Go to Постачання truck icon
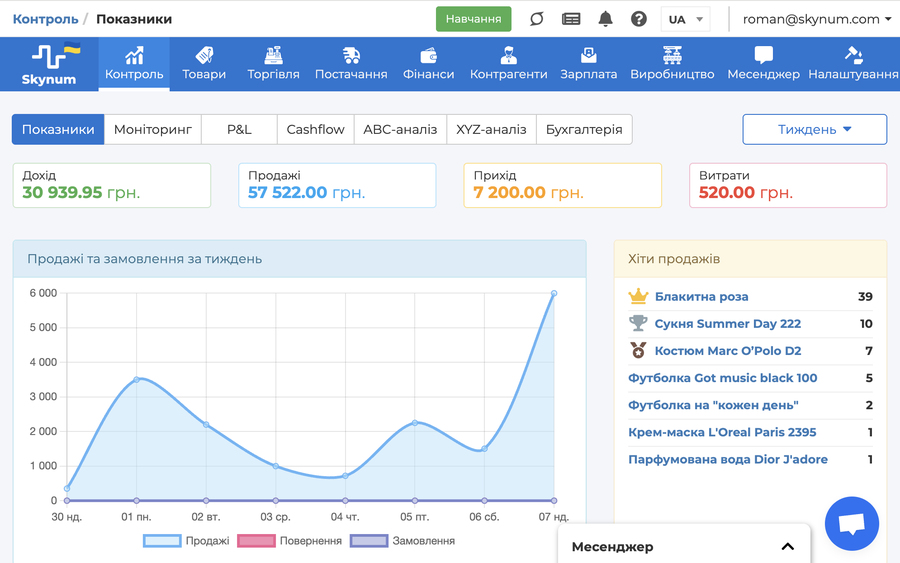This screenshot has height=563, width=900. pyautogui.click(x=351, y=55)
